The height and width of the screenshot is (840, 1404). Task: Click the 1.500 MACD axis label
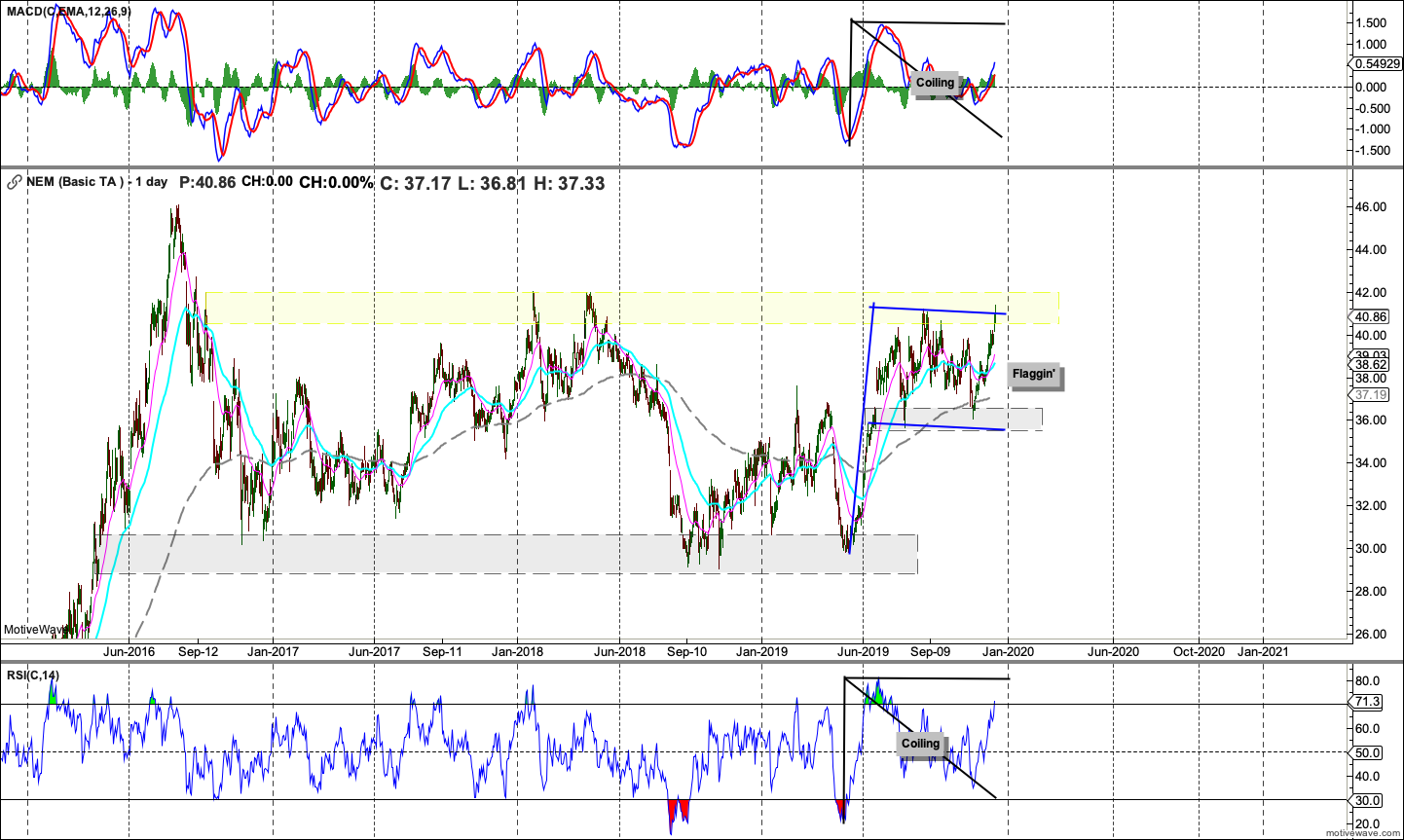(1371, 23)
